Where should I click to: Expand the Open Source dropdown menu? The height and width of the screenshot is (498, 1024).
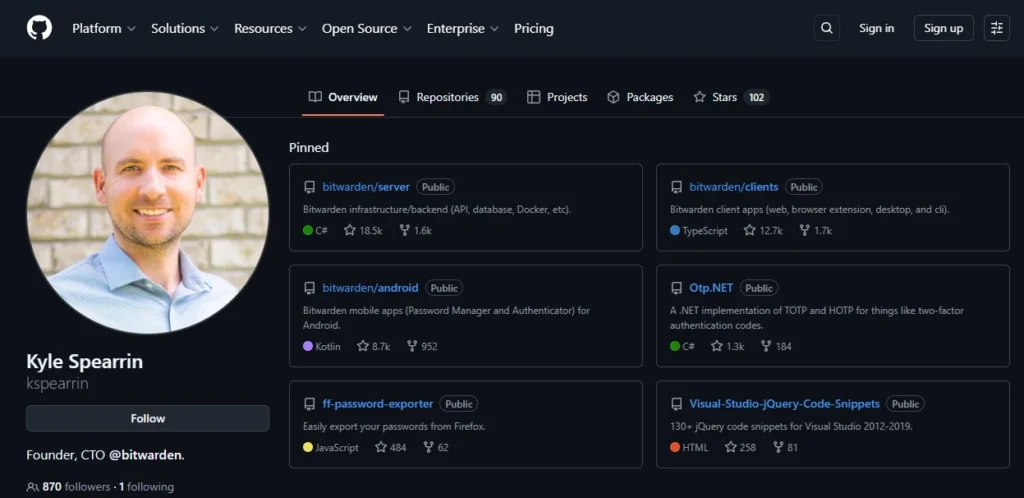(x=366, y=29)
